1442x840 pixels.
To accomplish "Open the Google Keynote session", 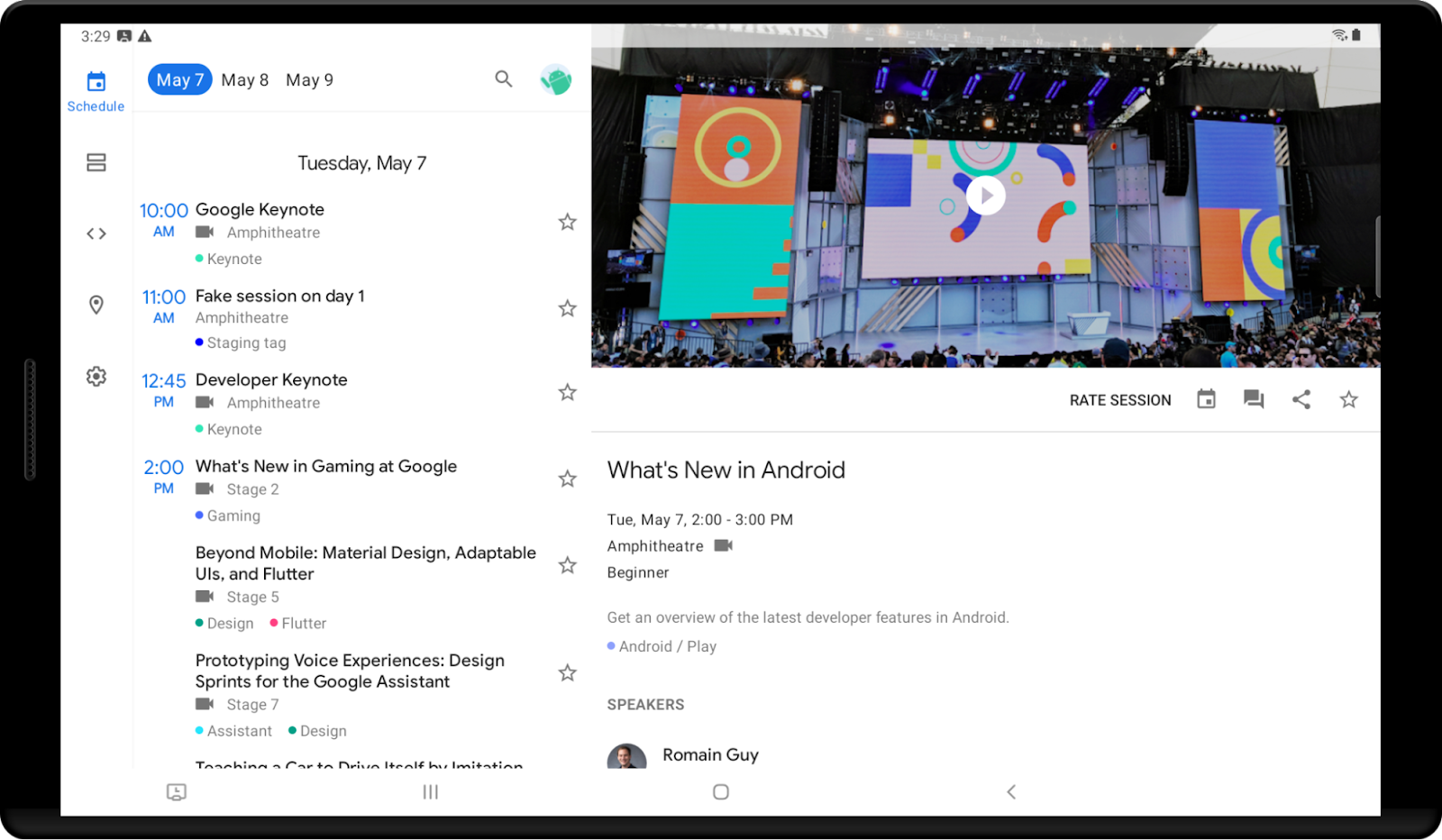I will [260, 209].
